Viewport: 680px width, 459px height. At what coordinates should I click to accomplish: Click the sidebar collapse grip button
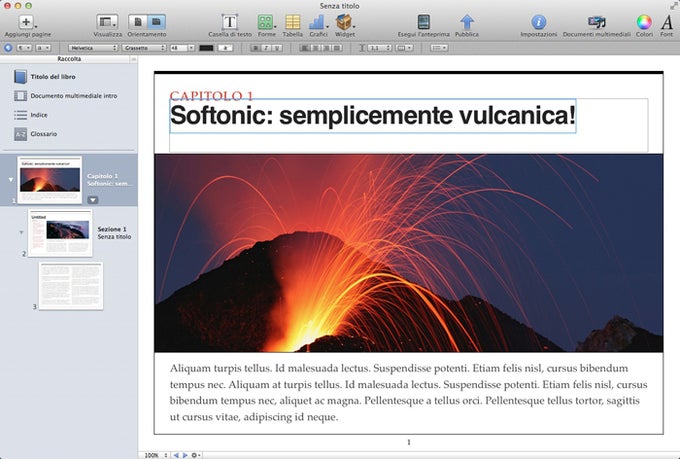(134, 59)
